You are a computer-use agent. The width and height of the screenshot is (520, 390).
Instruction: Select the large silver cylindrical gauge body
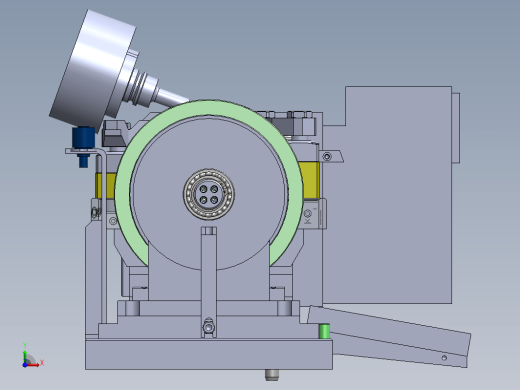click(92, 70)
